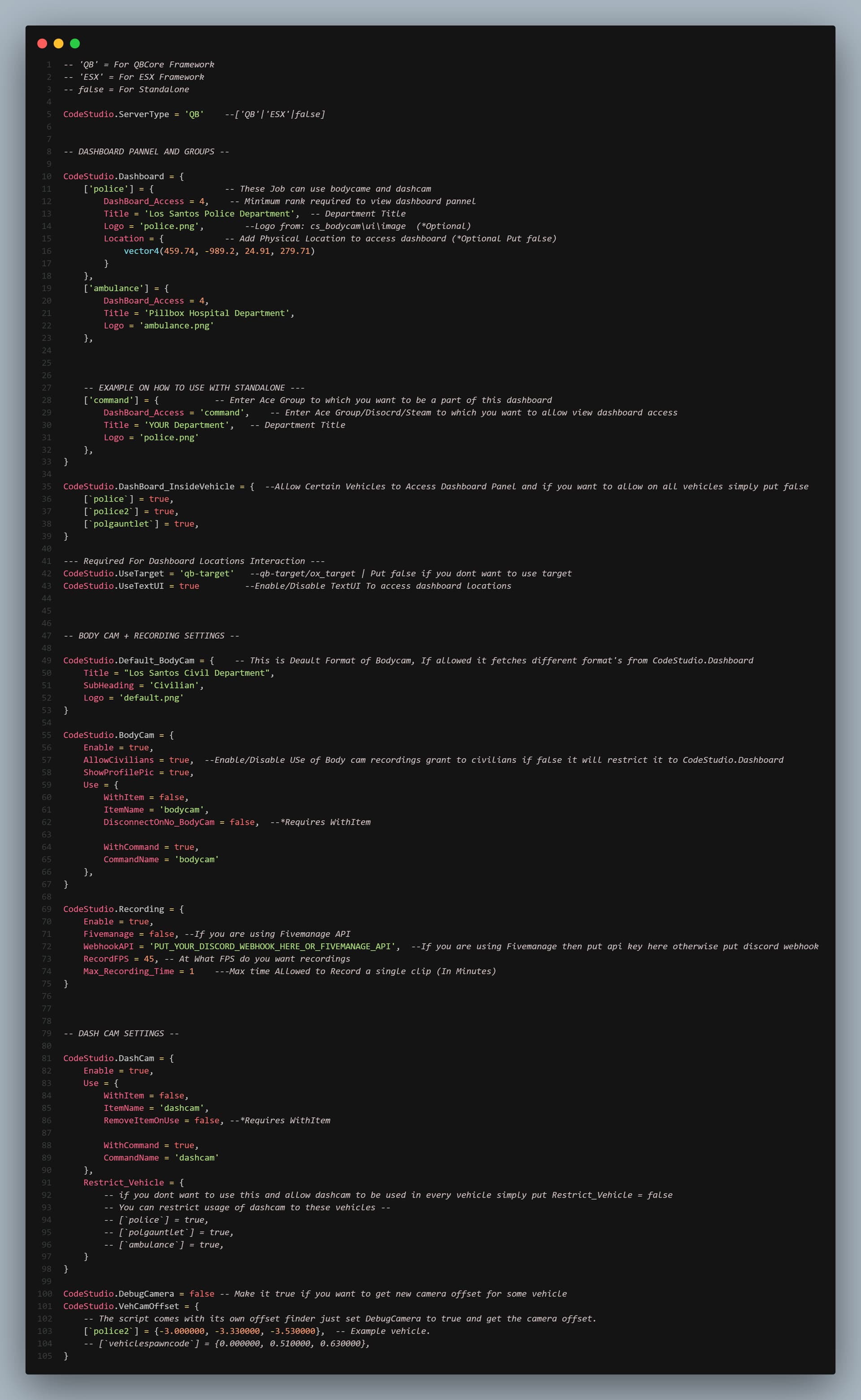Image resolution: width=861 pixels, height=1400 pixels.
Task: Click the AllowCivilians true value
Action: point(179,760)
